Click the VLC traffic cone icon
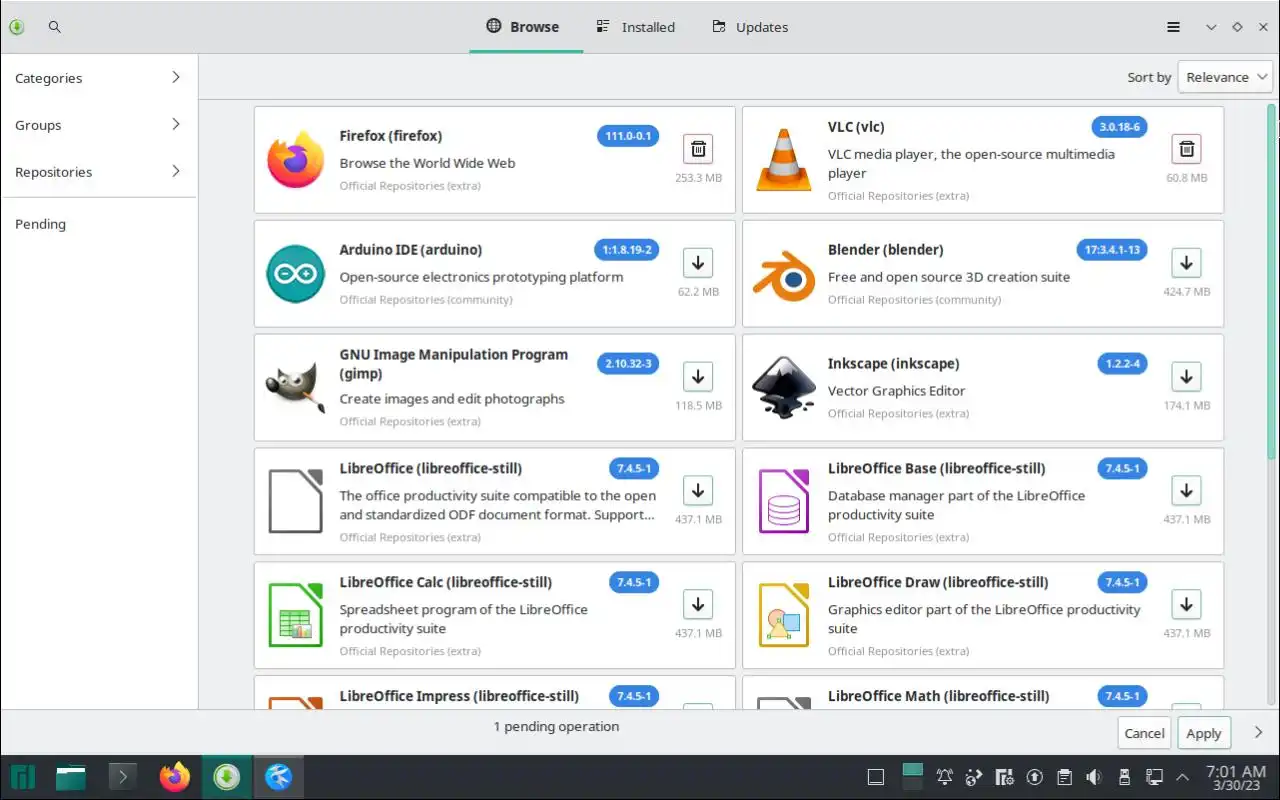 tap(783, 160)
